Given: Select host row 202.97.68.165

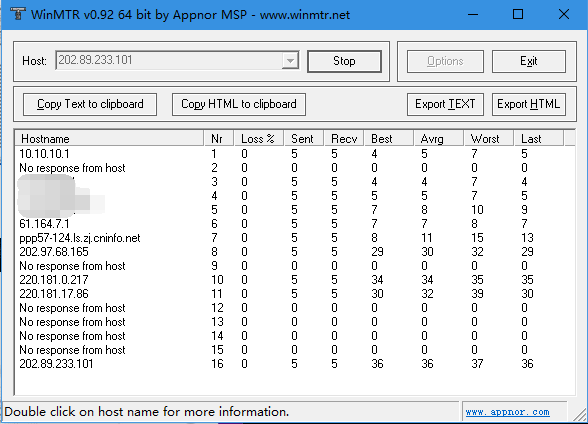Looking at the screenshot, I should [294, 252].
